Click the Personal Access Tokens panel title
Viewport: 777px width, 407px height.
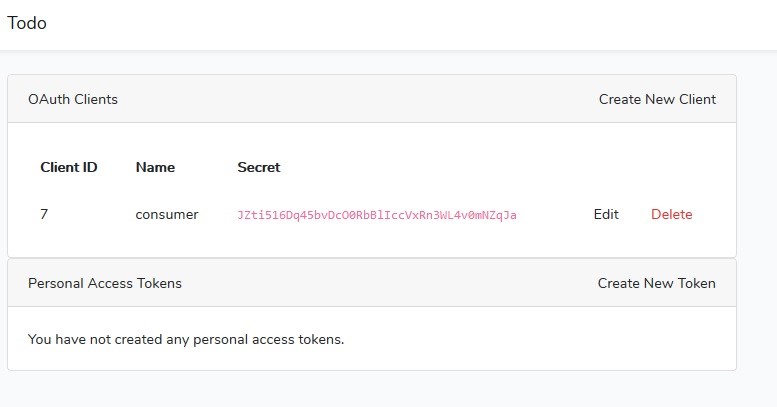tap(105, 283)
